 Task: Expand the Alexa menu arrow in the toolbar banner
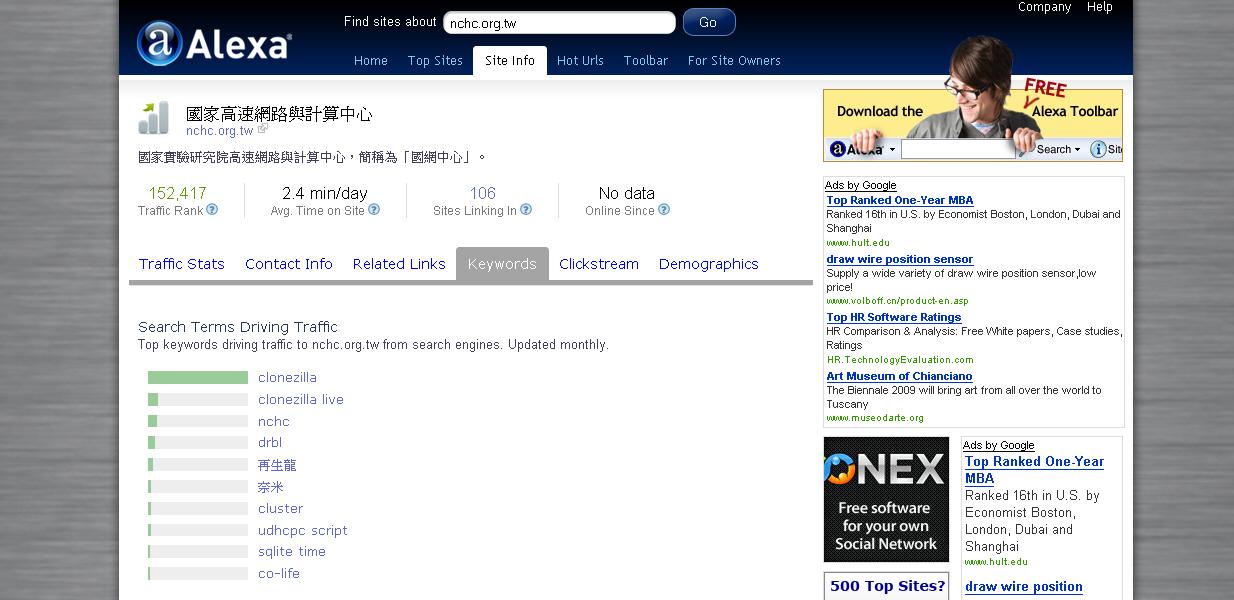(x=892, y=150)
